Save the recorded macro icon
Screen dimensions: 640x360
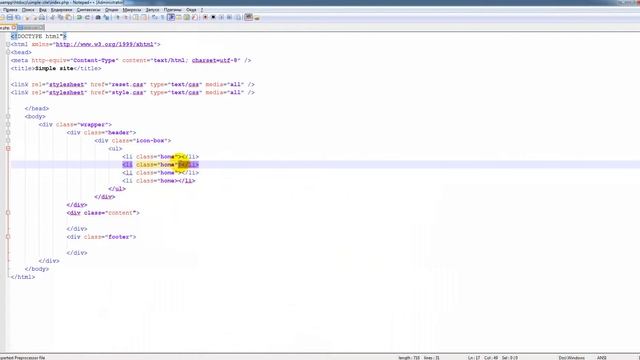[x=238, y=18]
